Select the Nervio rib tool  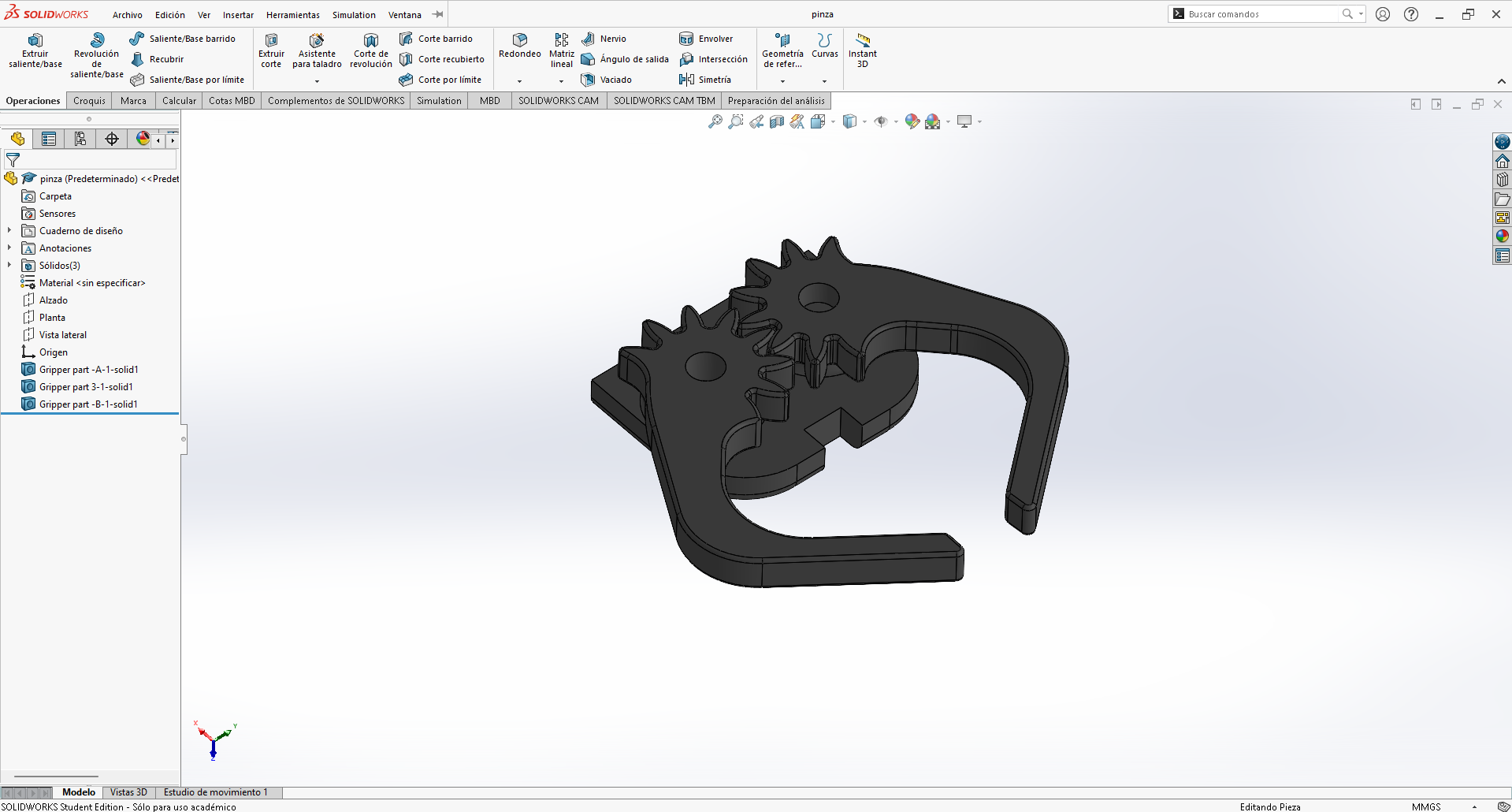604,39
